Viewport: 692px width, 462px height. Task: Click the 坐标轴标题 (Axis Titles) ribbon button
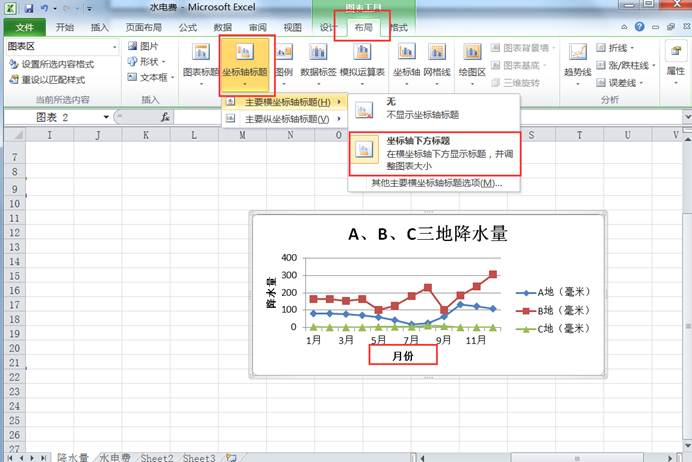(246, 60)
